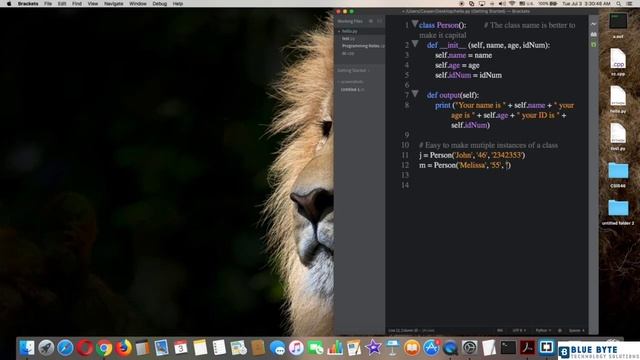Open the Window menu
Viewport: 640px width, 360px height.
(138, 4)
